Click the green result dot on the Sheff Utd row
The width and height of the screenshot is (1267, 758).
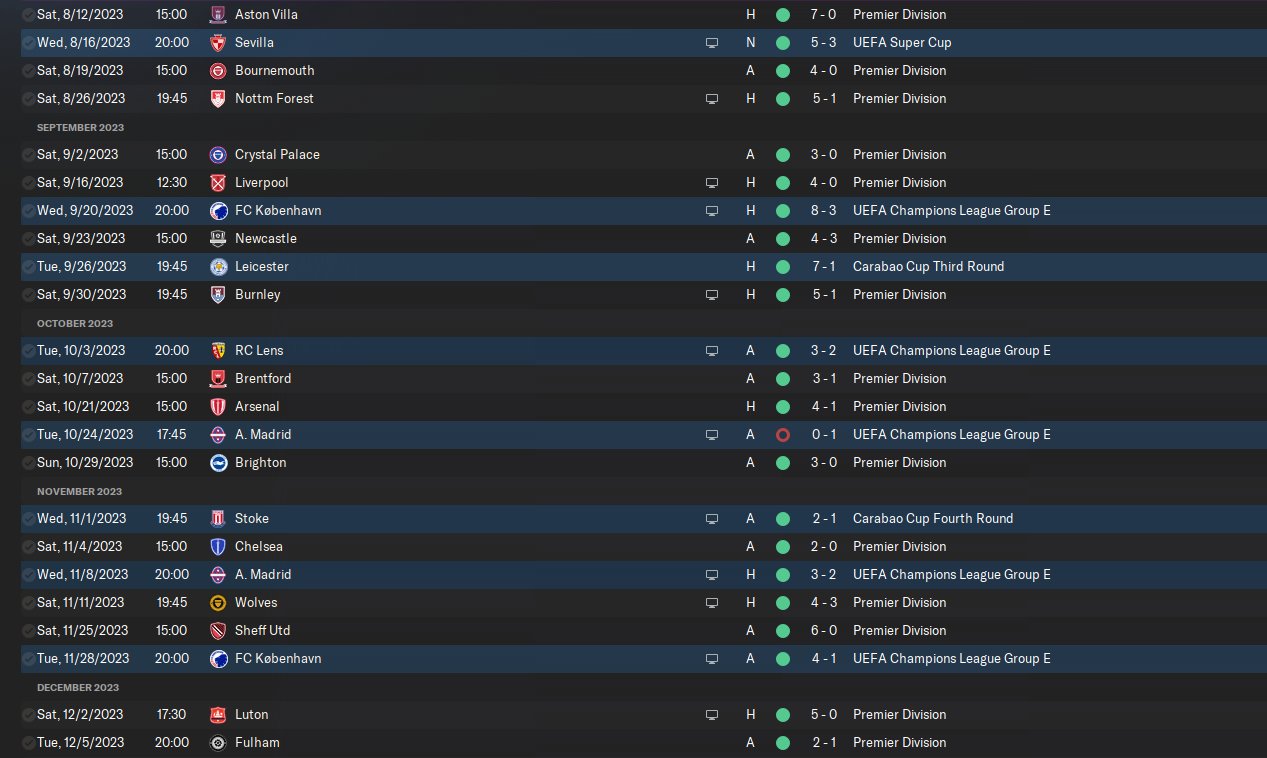pyautogui.click(x=782, y=631)
